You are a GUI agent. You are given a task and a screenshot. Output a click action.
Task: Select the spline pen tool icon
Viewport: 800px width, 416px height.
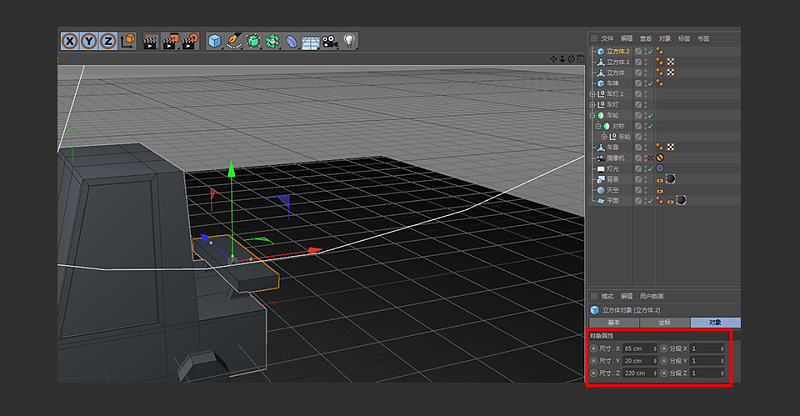pyautogui.click(x=233, y=41)
